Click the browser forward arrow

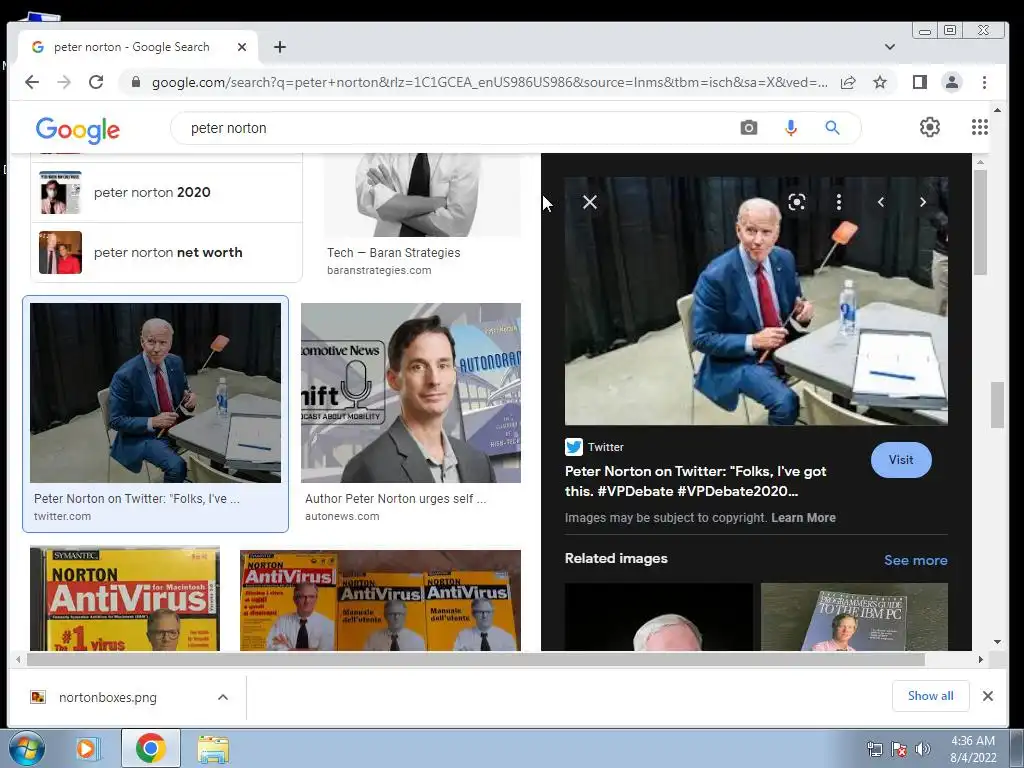click(x=63, y=82)
